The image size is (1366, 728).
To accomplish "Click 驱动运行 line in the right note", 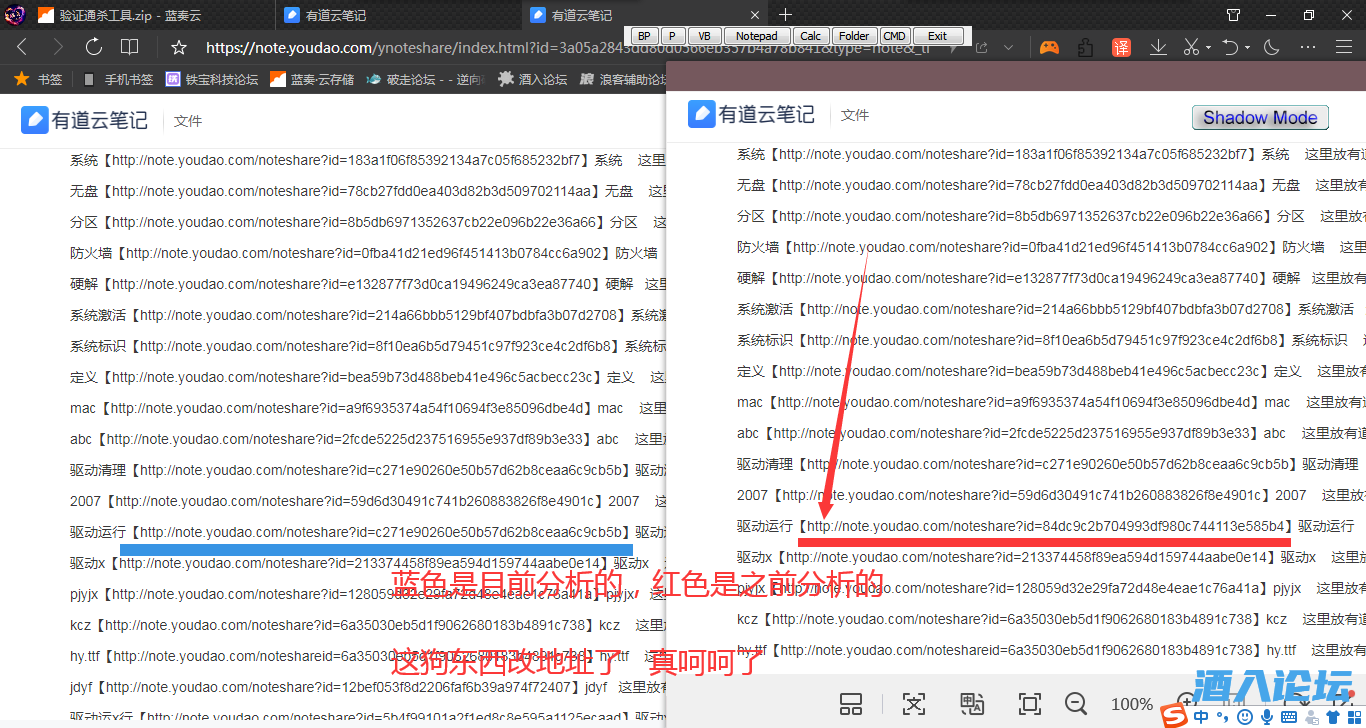I will tap(1045, 526).
